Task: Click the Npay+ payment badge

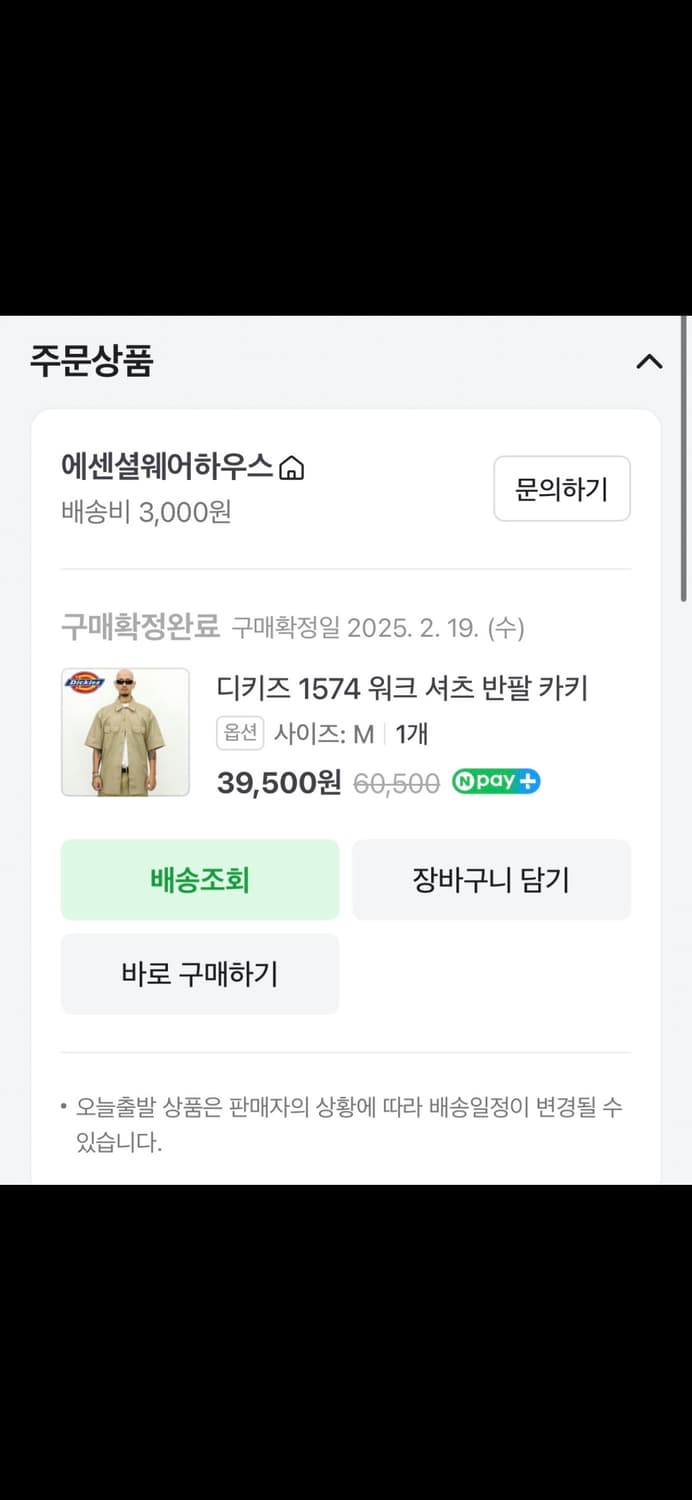Action: (x=496, y=783)
